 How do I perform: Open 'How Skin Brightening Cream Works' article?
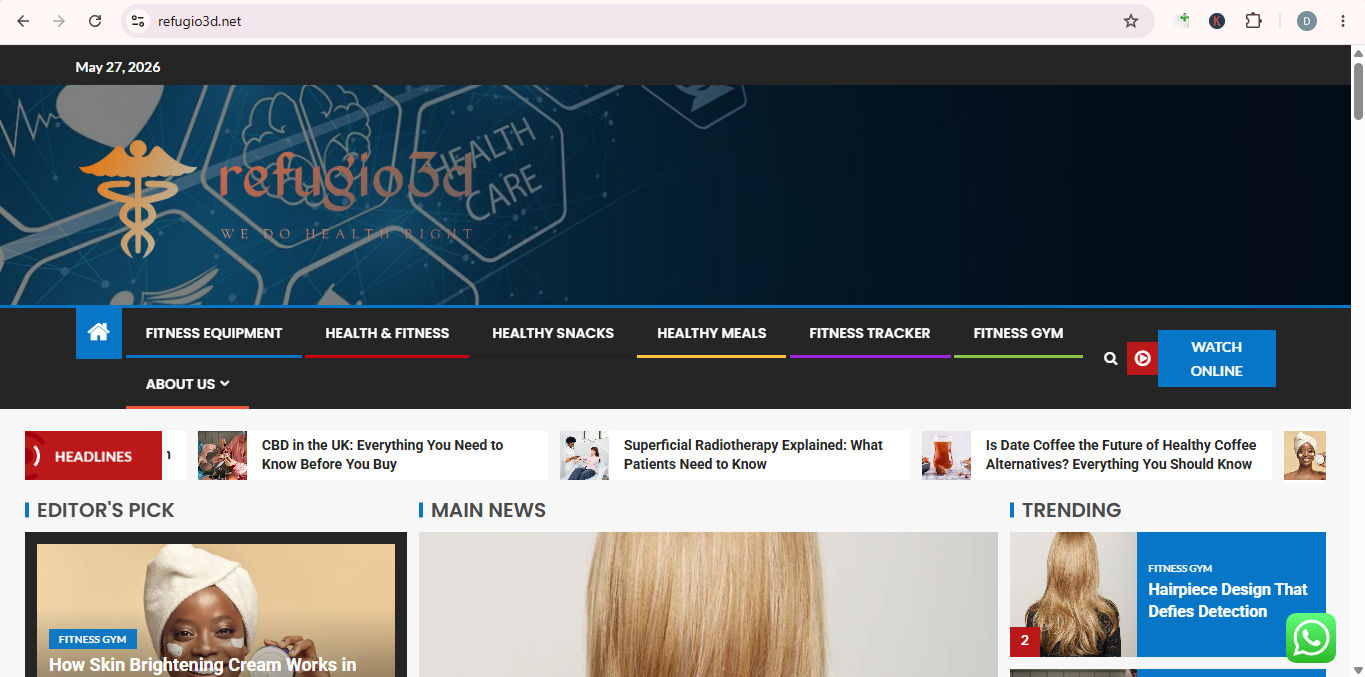[x=202, y=665]
